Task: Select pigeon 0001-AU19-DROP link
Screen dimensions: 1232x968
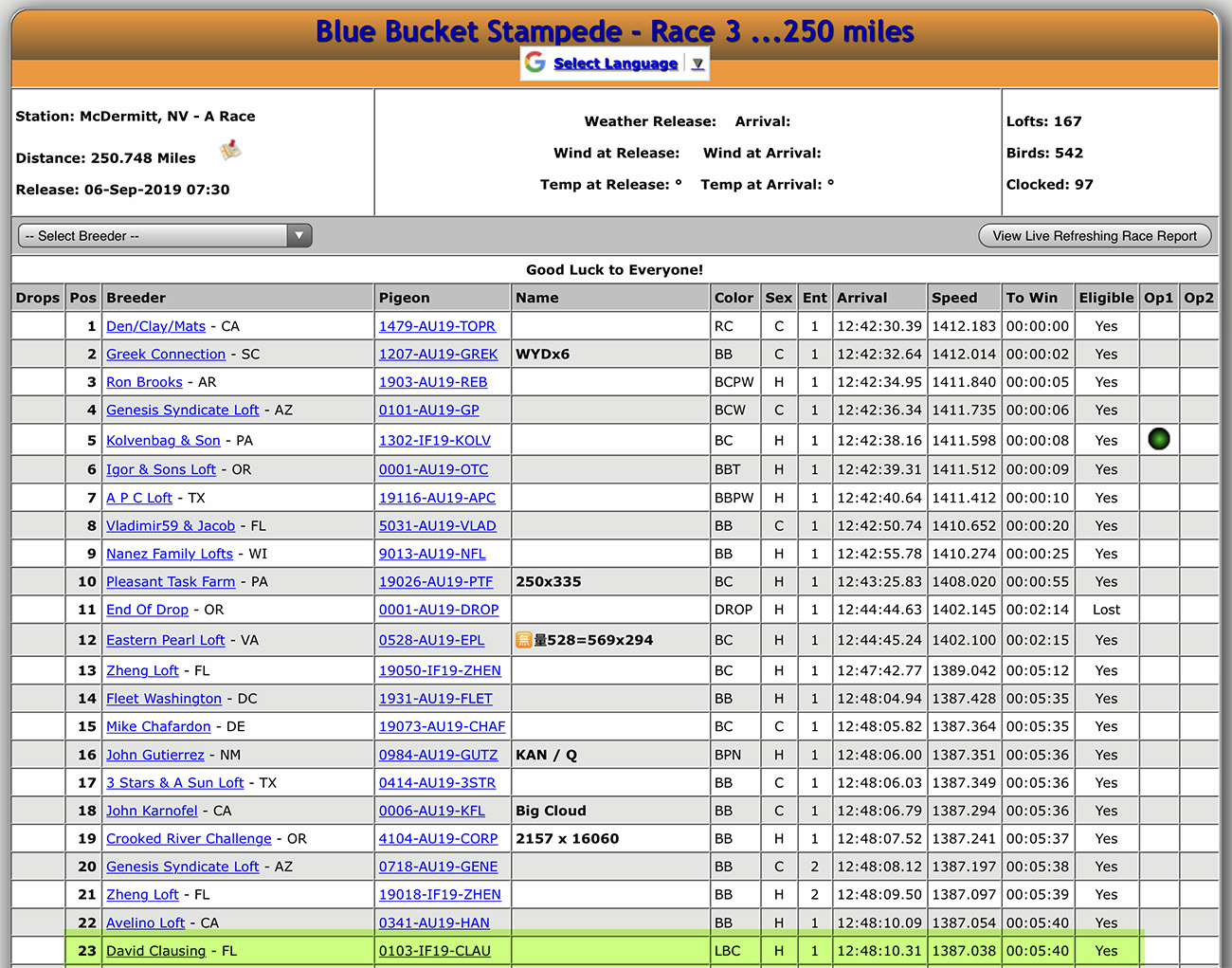Action: [438, 610]
